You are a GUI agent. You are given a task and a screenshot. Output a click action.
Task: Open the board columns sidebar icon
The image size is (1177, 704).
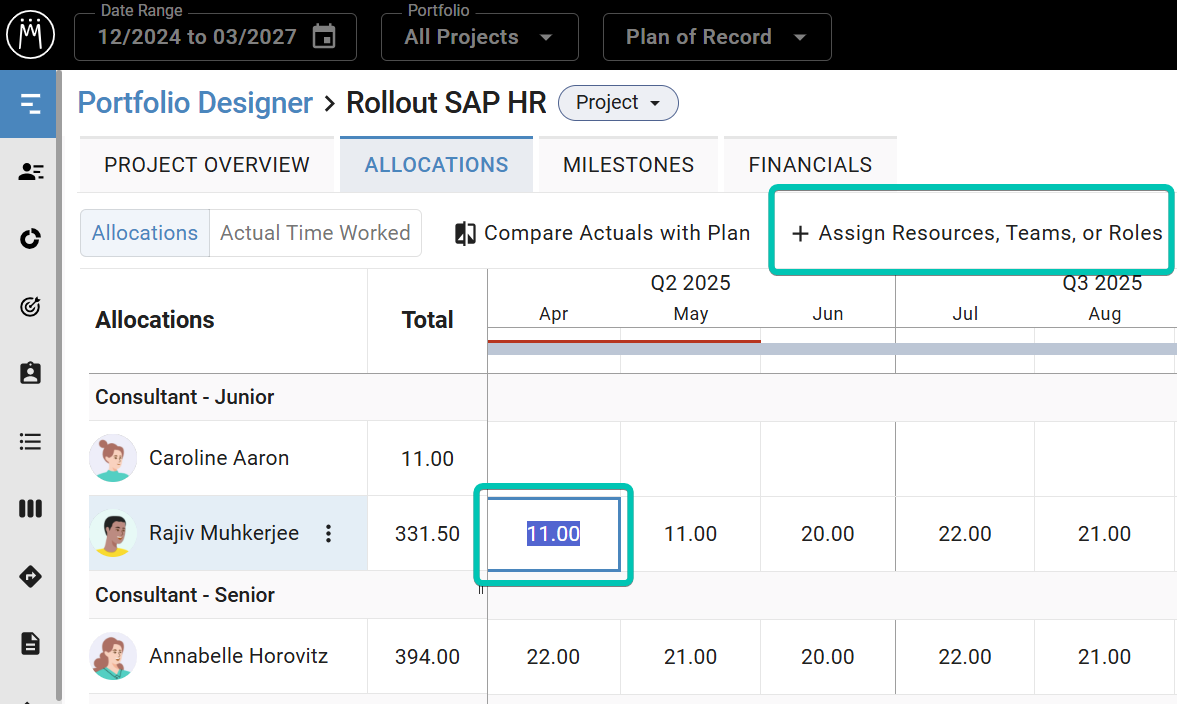click(30, 509)
